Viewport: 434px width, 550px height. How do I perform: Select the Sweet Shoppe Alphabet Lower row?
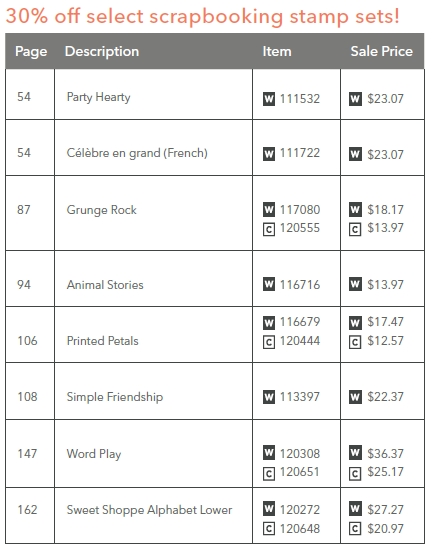pyautogui.click(x=215, y=515)
